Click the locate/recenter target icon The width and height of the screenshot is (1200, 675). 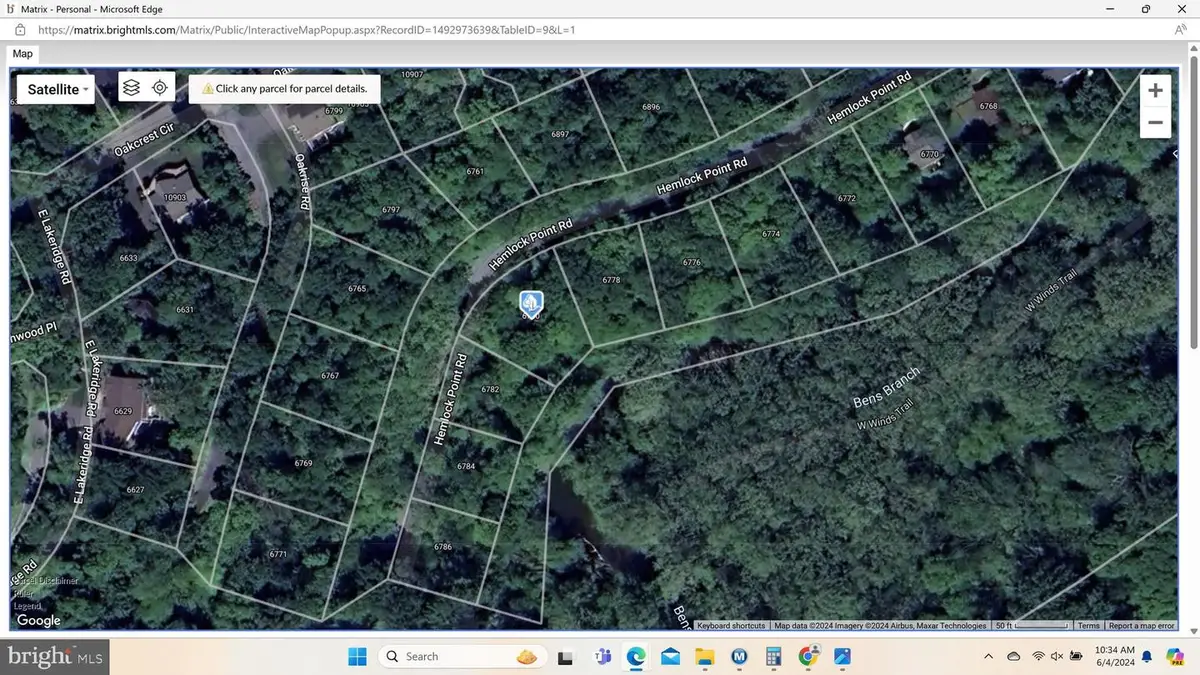click(160, 88)
